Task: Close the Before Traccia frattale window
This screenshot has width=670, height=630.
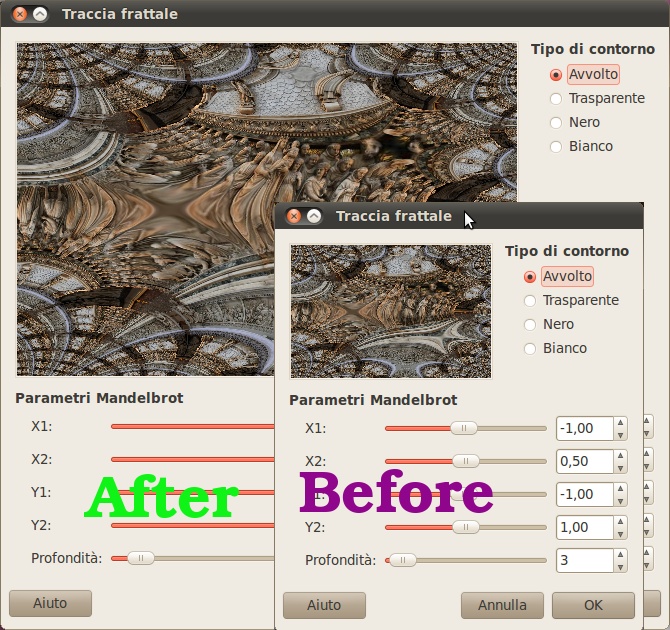Action: 294,216
